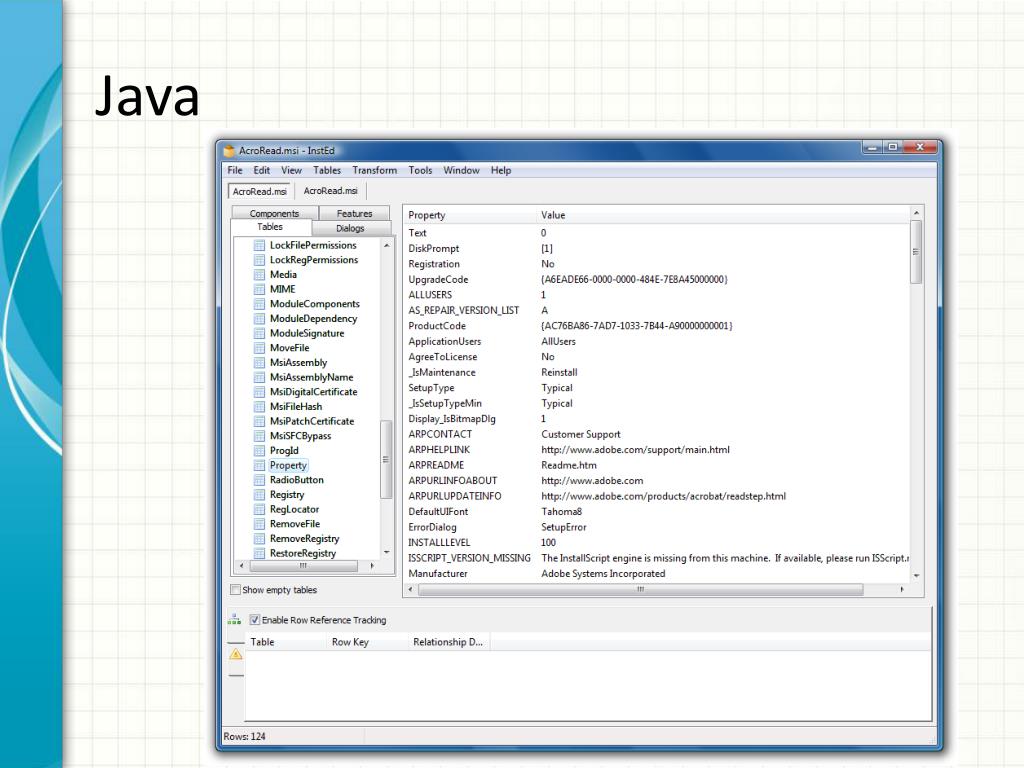Click the MsiAssemblyName table icon
Viewport: 1024px width, 768px height.
(259, 377)
